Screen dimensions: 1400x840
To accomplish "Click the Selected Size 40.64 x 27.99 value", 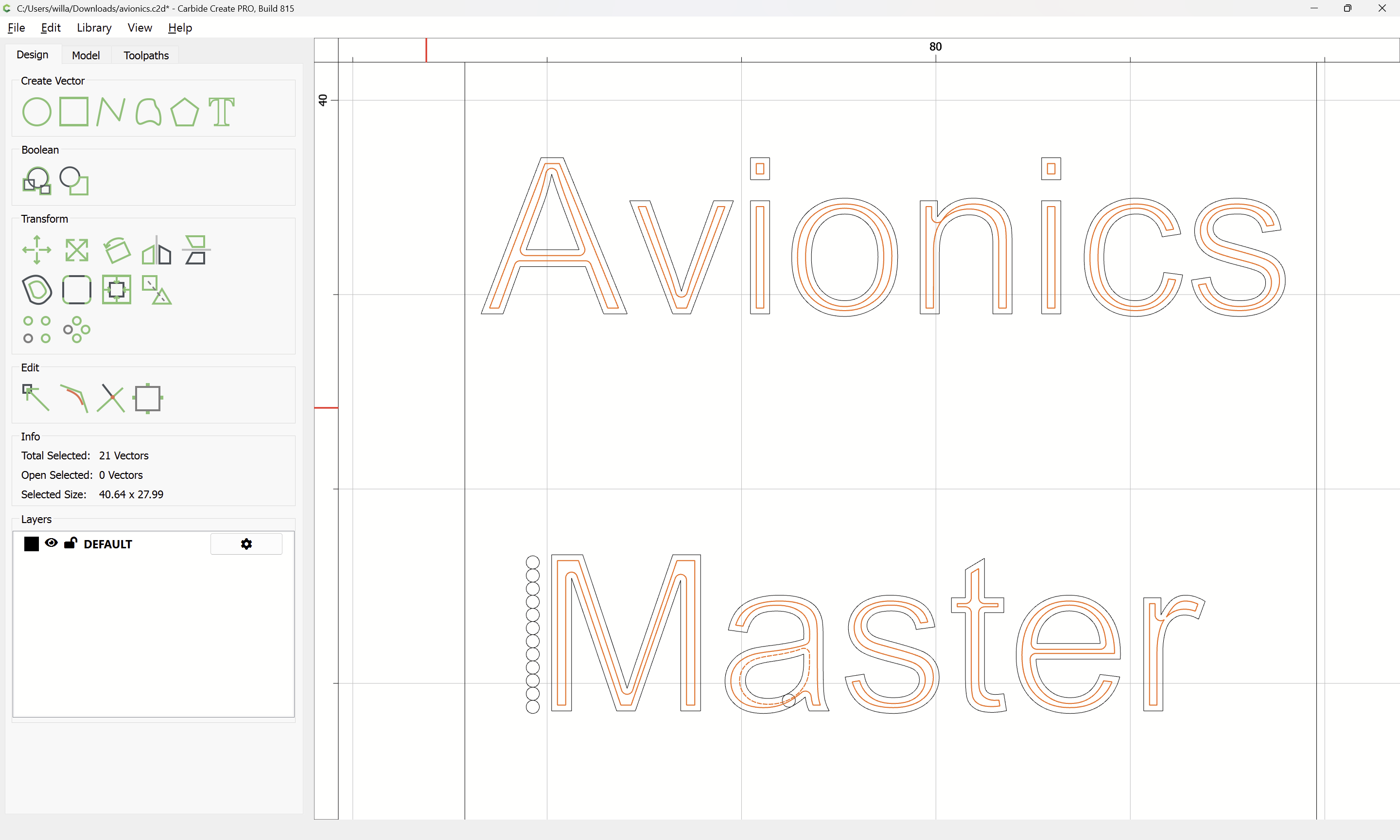I will [131, 494].
